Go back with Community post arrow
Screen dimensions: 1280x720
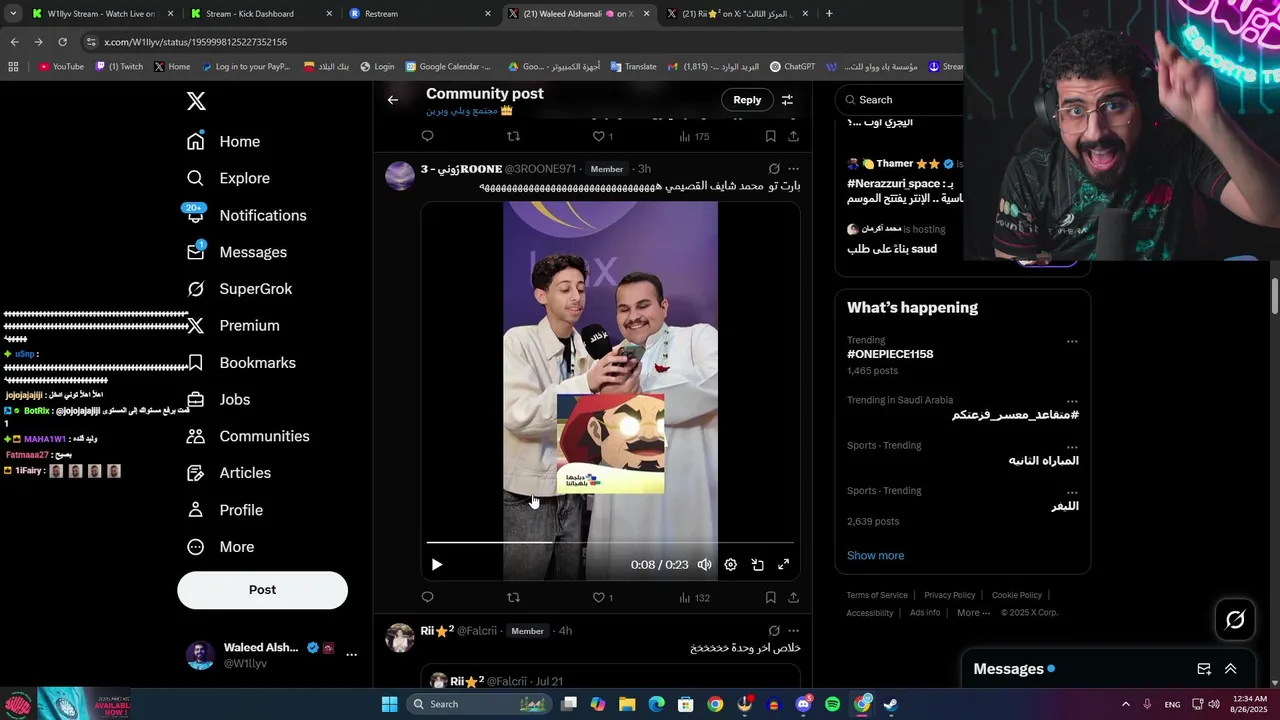tap(393, 100)
